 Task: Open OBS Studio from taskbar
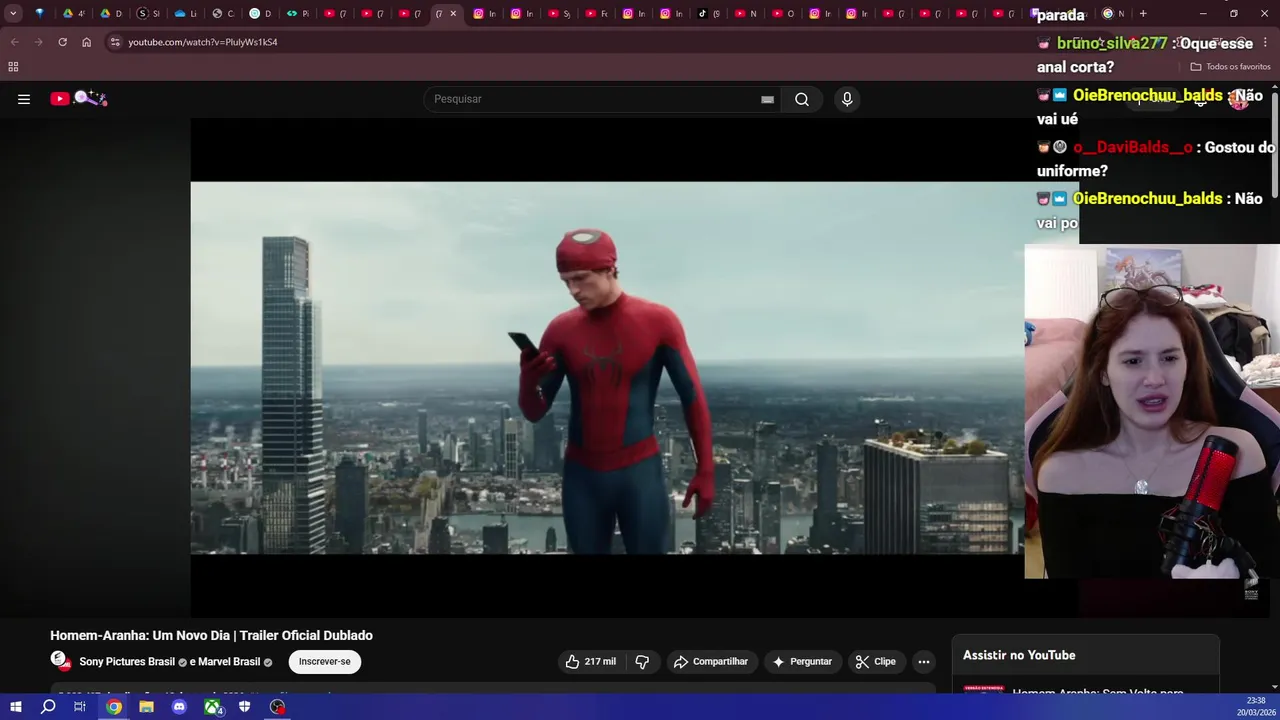click(277, 707)
